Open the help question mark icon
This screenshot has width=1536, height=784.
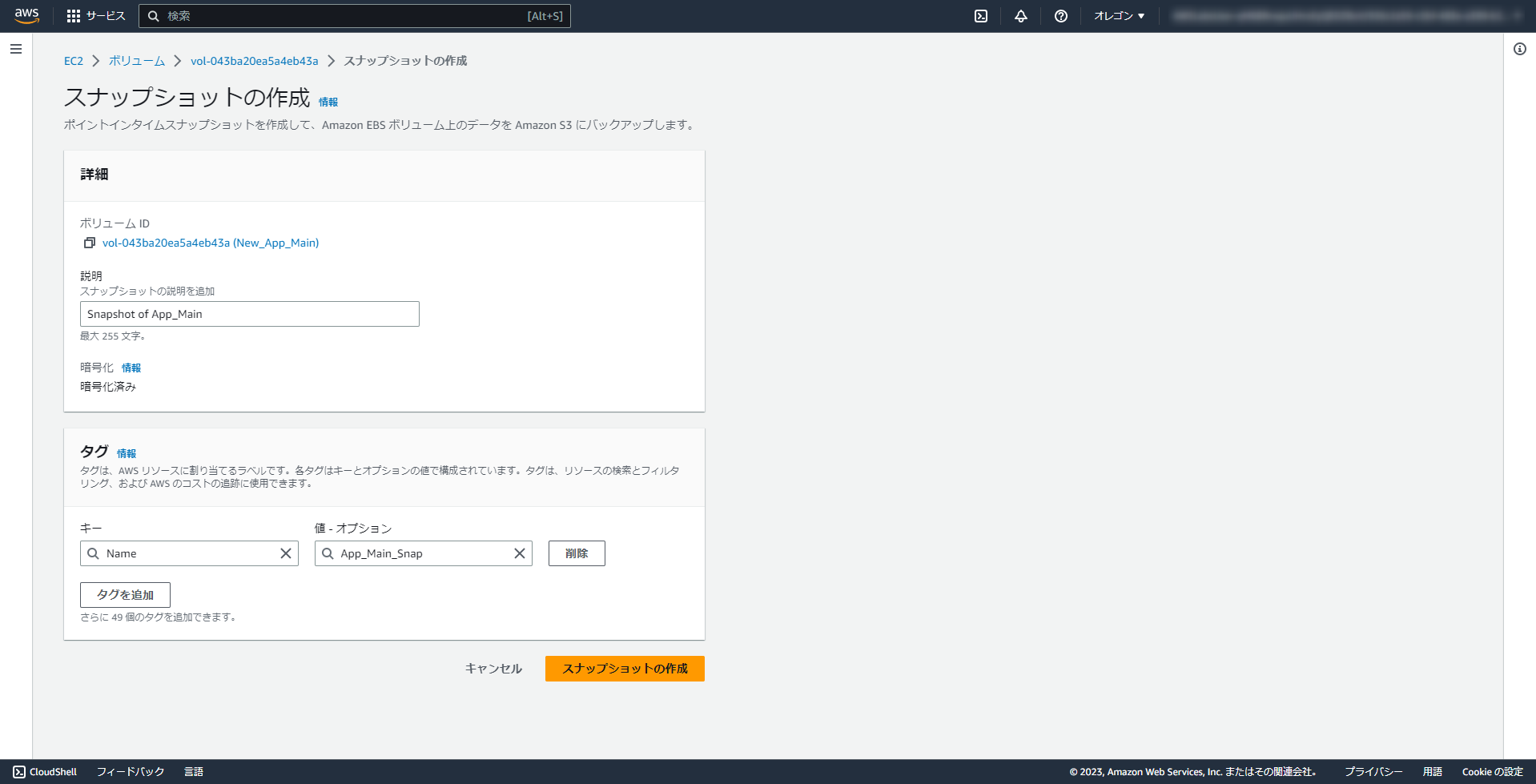pyautogui.click(x=1060, y=15)
